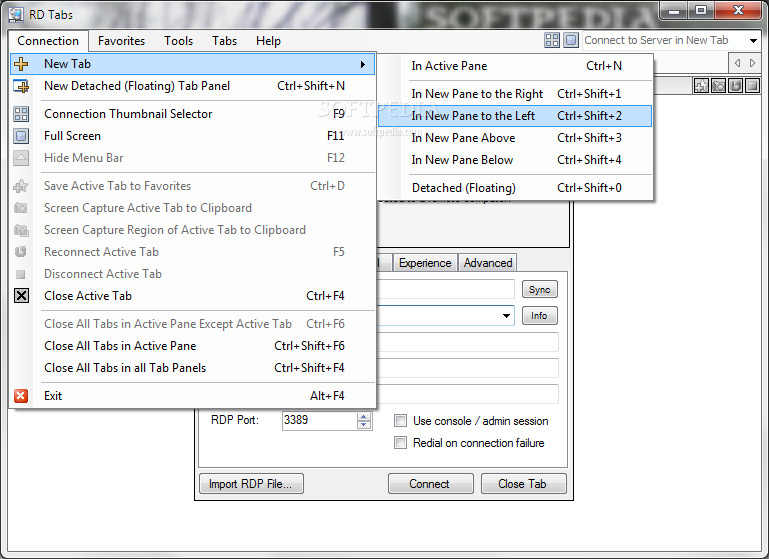
Task: Click the Full Screen menu entry icon
Action: tap(21, 136)
